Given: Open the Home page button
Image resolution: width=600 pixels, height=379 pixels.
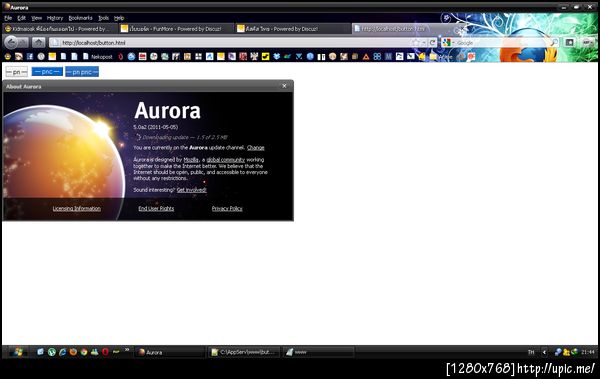Looking at the screenshot, I should (38, 42).
